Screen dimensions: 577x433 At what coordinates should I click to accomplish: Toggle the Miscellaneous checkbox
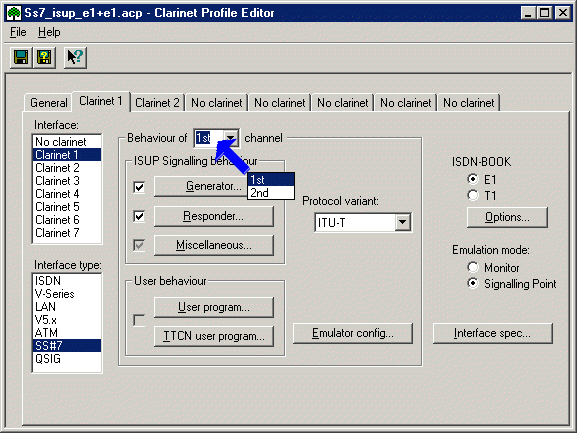tap(139, 245)
